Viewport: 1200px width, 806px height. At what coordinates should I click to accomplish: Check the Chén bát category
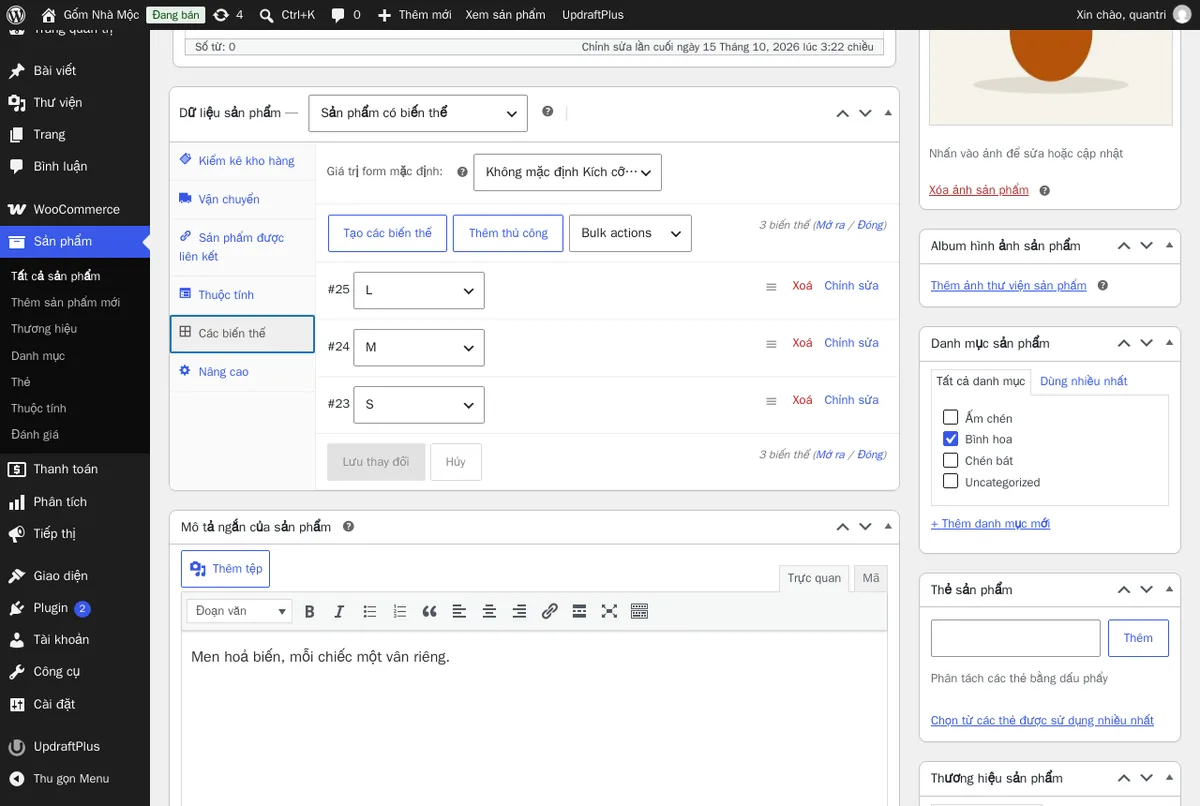tap(951, 460)
